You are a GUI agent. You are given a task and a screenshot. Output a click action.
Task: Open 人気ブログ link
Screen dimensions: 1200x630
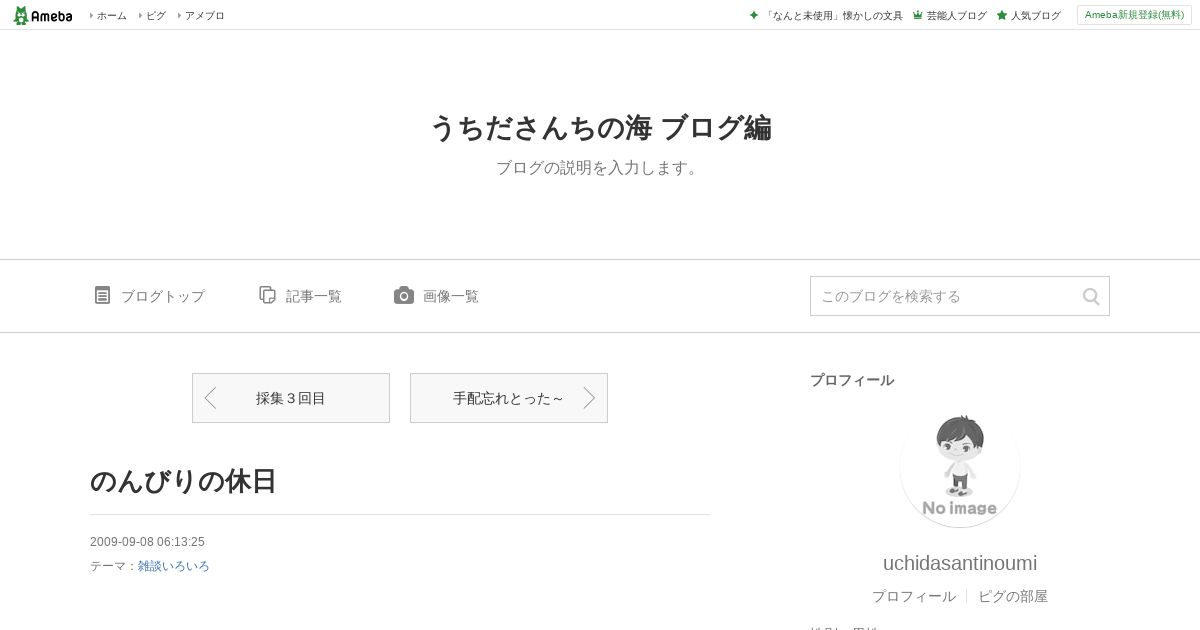coord(1035,16)
